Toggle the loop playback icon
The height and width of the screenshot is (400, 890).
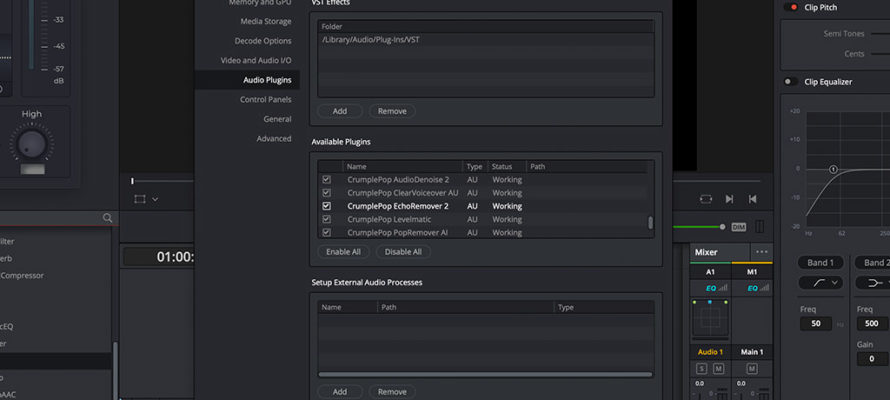(706, 199)
